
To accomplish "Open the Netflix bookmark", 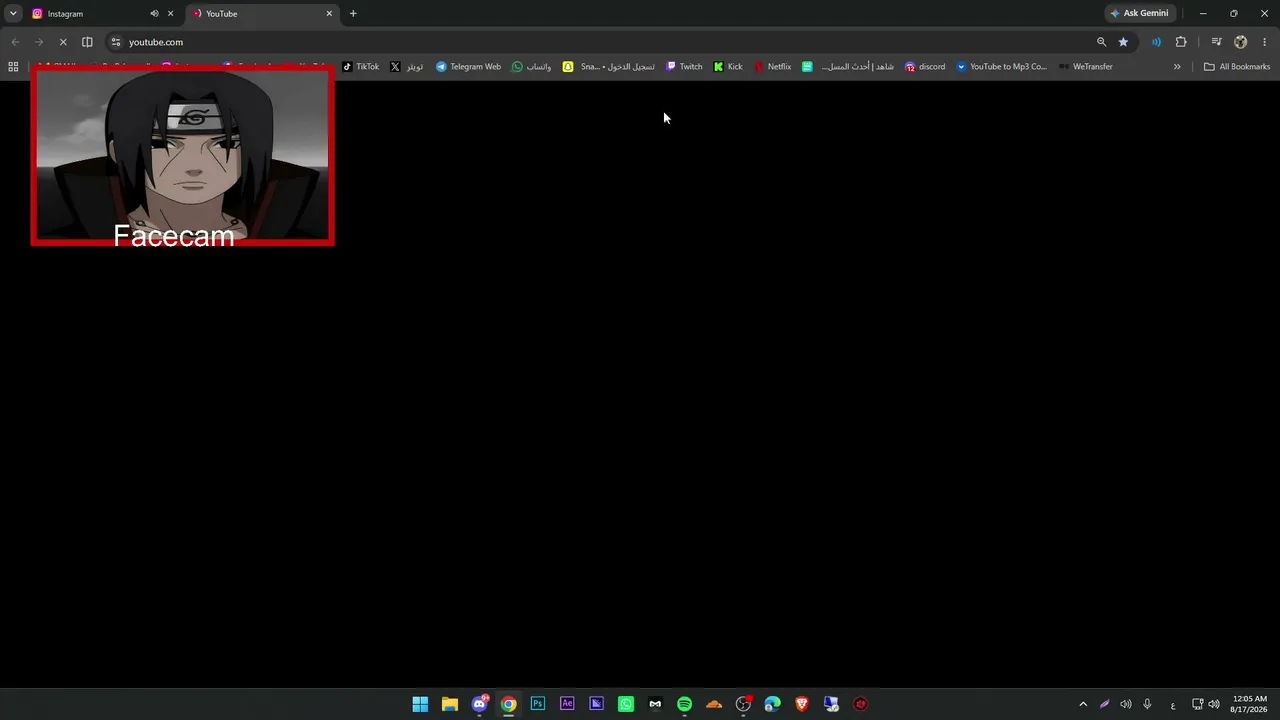I will 773,67.
